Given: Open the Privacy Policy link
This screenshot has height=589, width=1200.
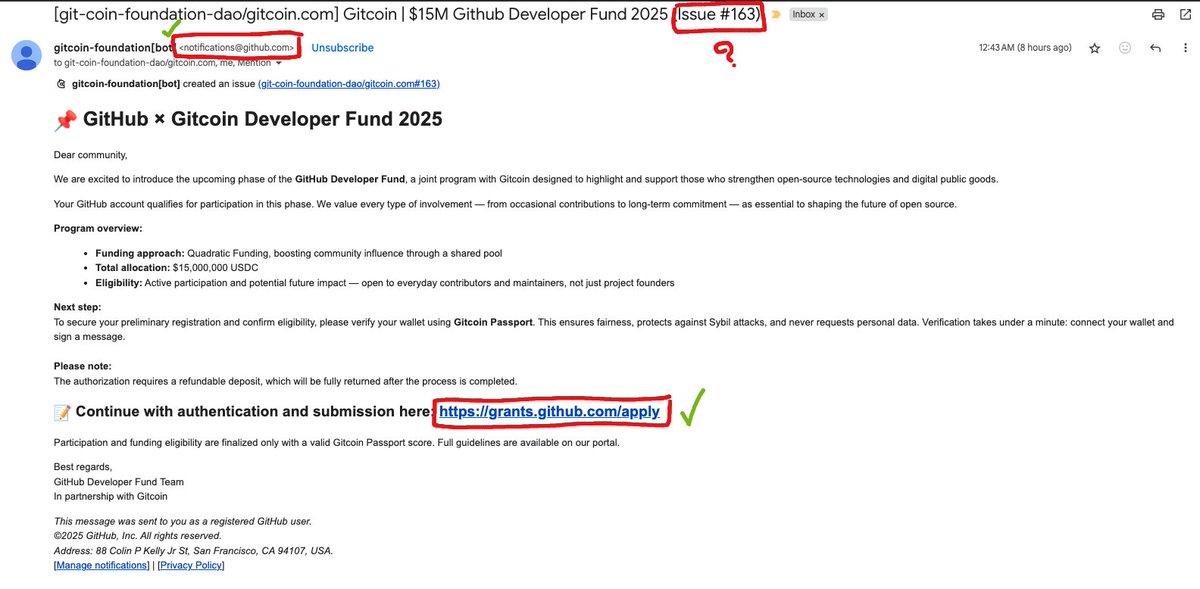Looking at the screenshot, I should point(191,565).
